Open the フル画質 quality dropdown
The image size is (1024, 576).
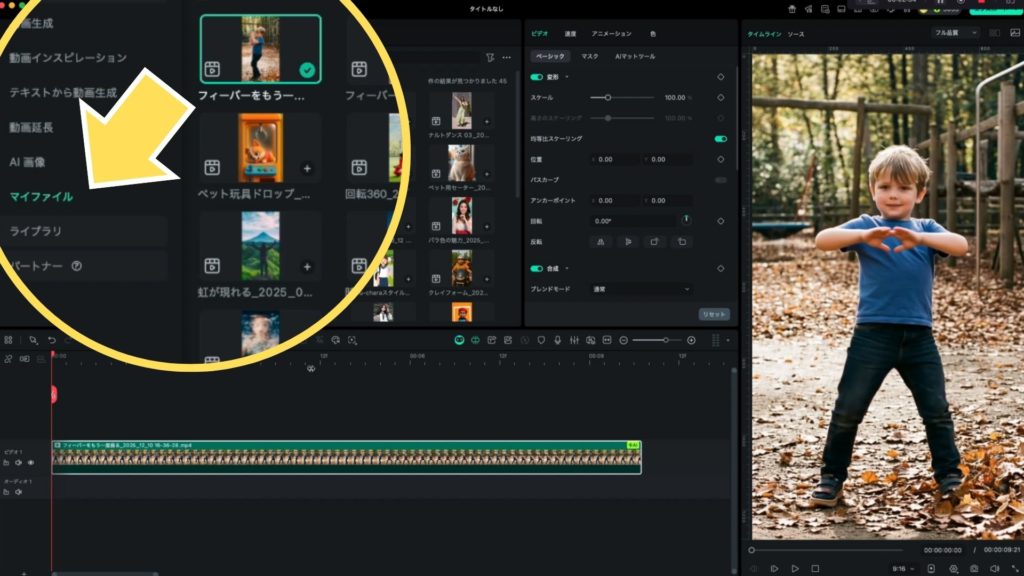pos(955,33)
